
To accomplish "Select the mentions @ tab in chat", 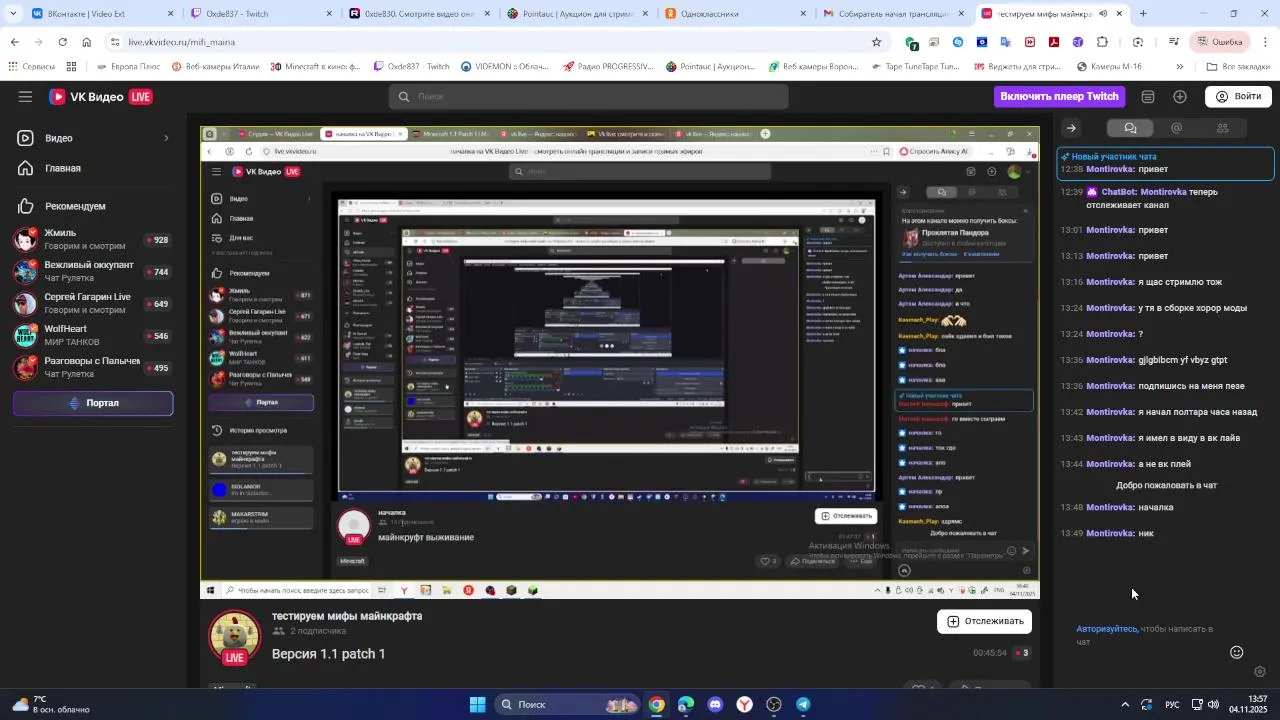I will point(1176,128).
